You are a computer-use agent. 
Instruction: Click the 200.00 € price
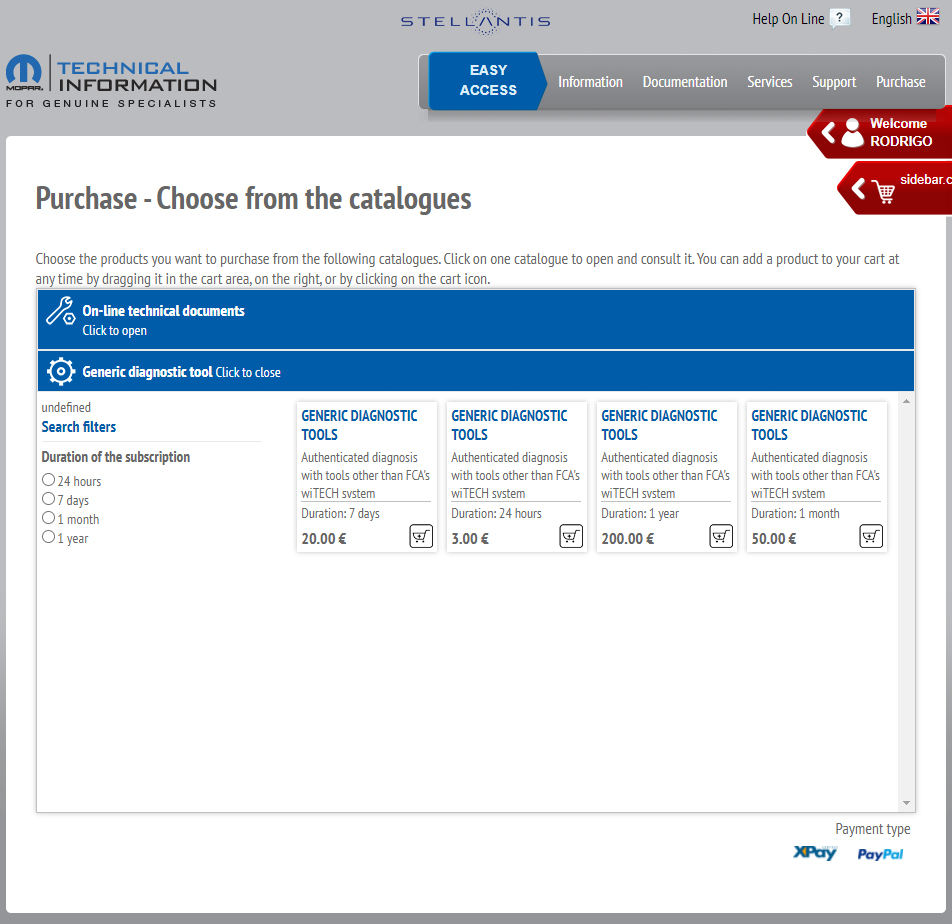click(x=628, y=538)
